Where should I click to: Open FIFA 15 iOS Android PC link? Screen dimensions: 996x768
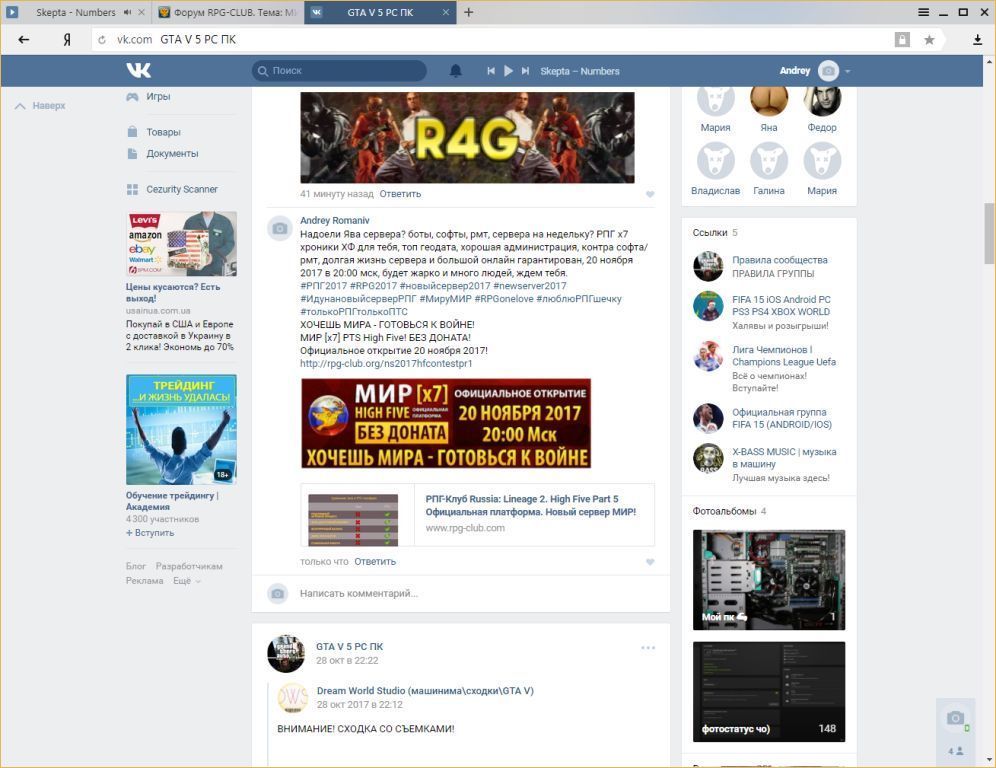coord(781,306)
